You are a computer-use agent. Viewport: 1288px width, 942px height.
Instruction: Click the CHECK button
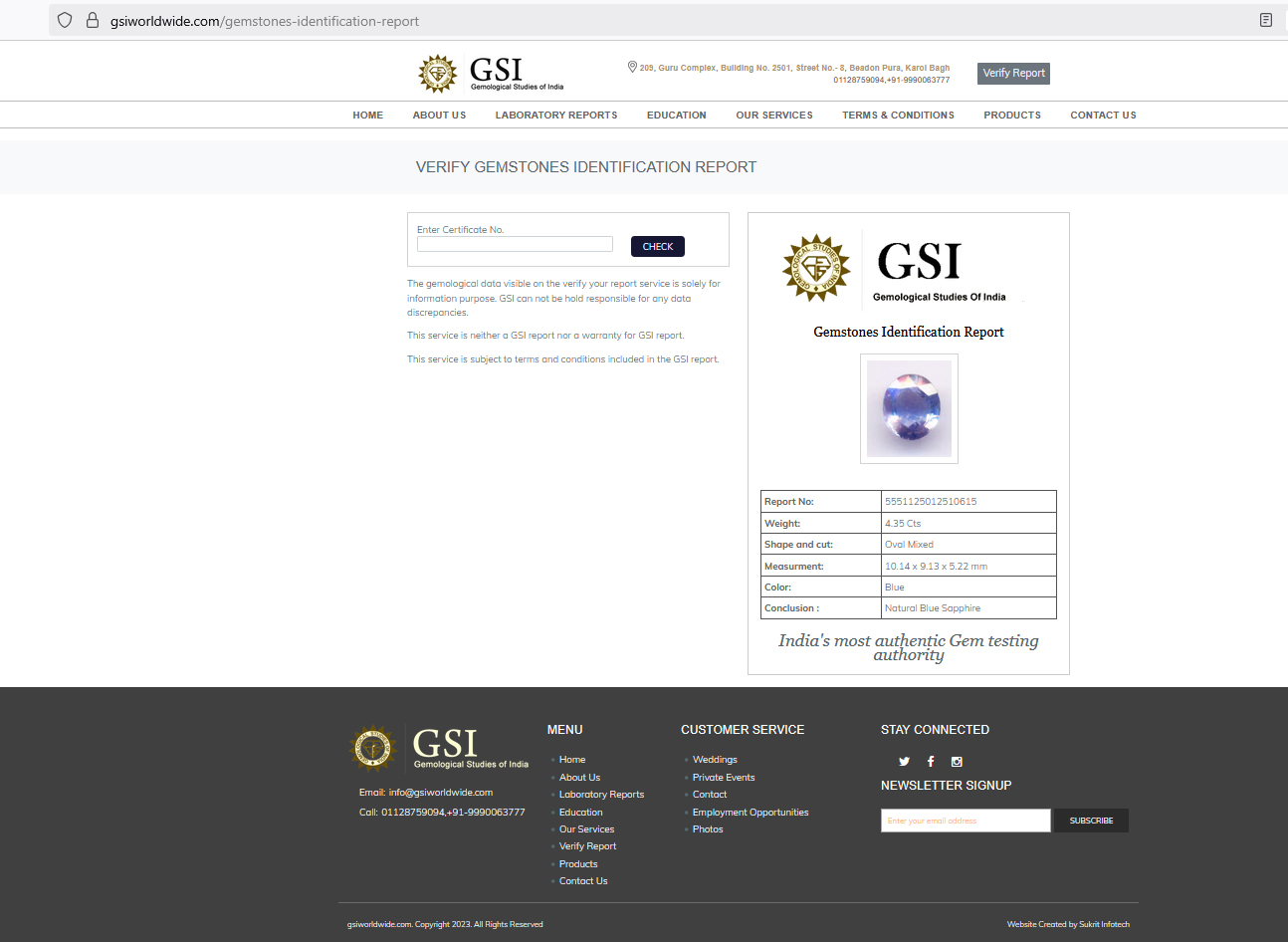tap(658, 246)
